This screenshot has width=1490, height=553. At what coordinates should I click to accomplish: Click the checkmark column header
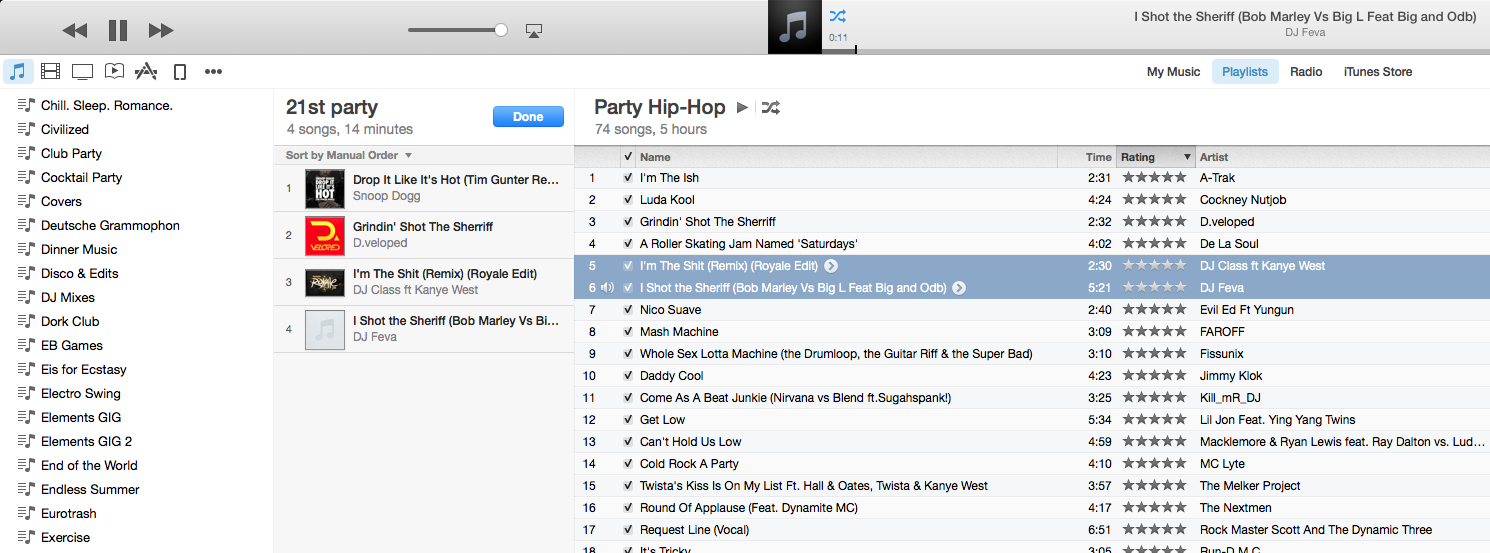click(x=627, y=157)
